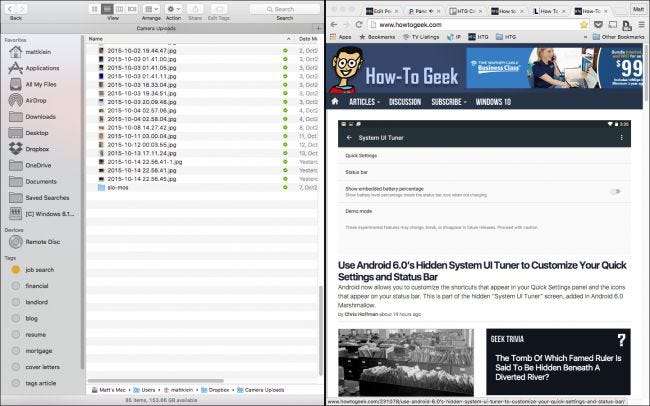
Task: Click Finder Forward arrow button
Action: pos(22,9)
